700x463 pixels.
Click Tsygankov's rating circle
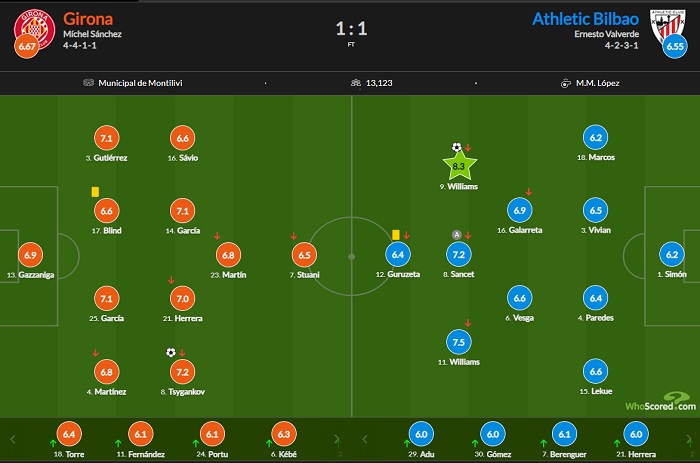pos(181,372)
